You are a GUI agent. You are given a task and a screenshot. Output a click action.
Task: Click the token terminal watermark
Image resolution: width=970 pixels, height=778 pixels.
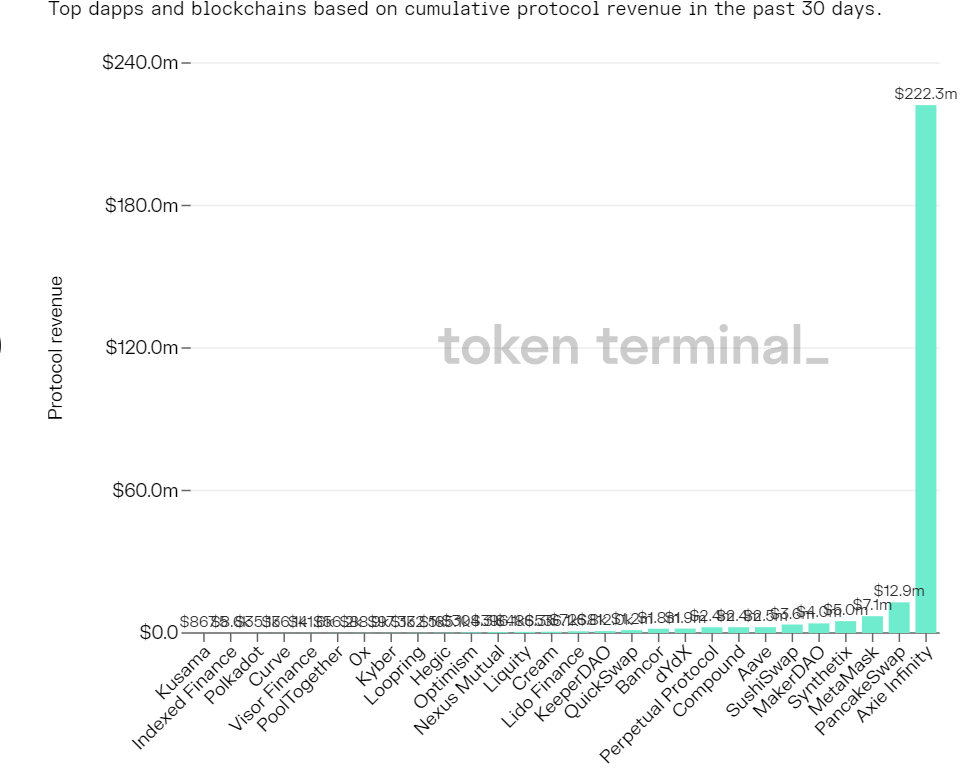pyautogui.click(x=633, y=346)
